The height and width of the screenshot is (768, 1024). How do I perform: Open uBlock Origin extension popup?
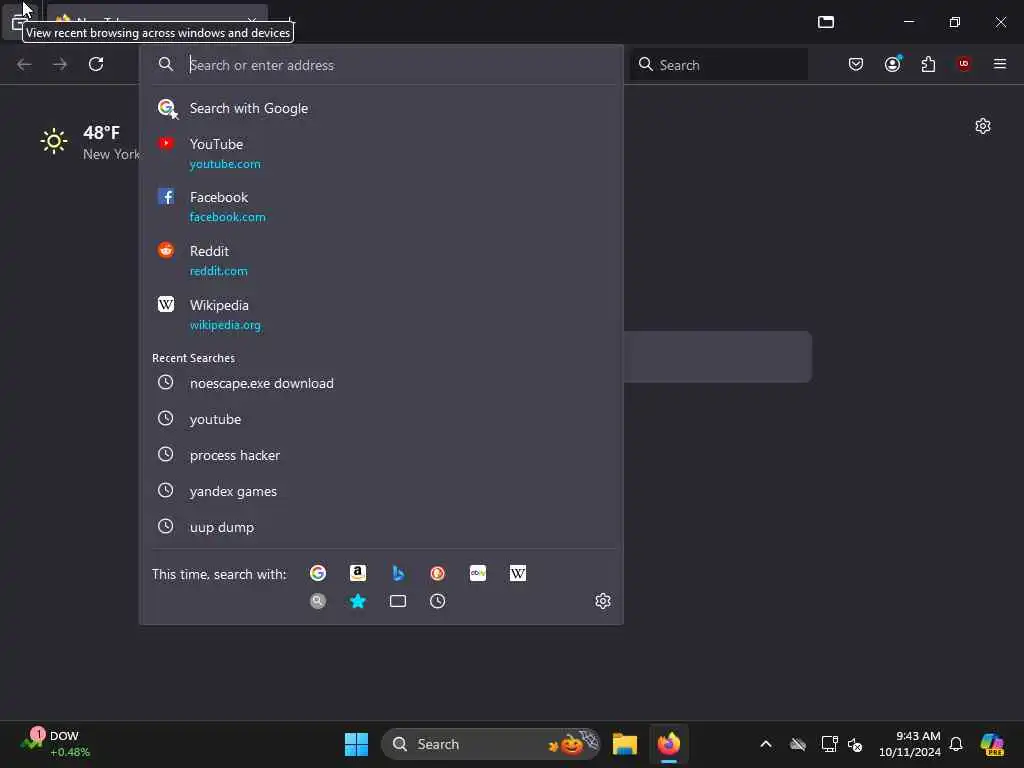[964, 64]
